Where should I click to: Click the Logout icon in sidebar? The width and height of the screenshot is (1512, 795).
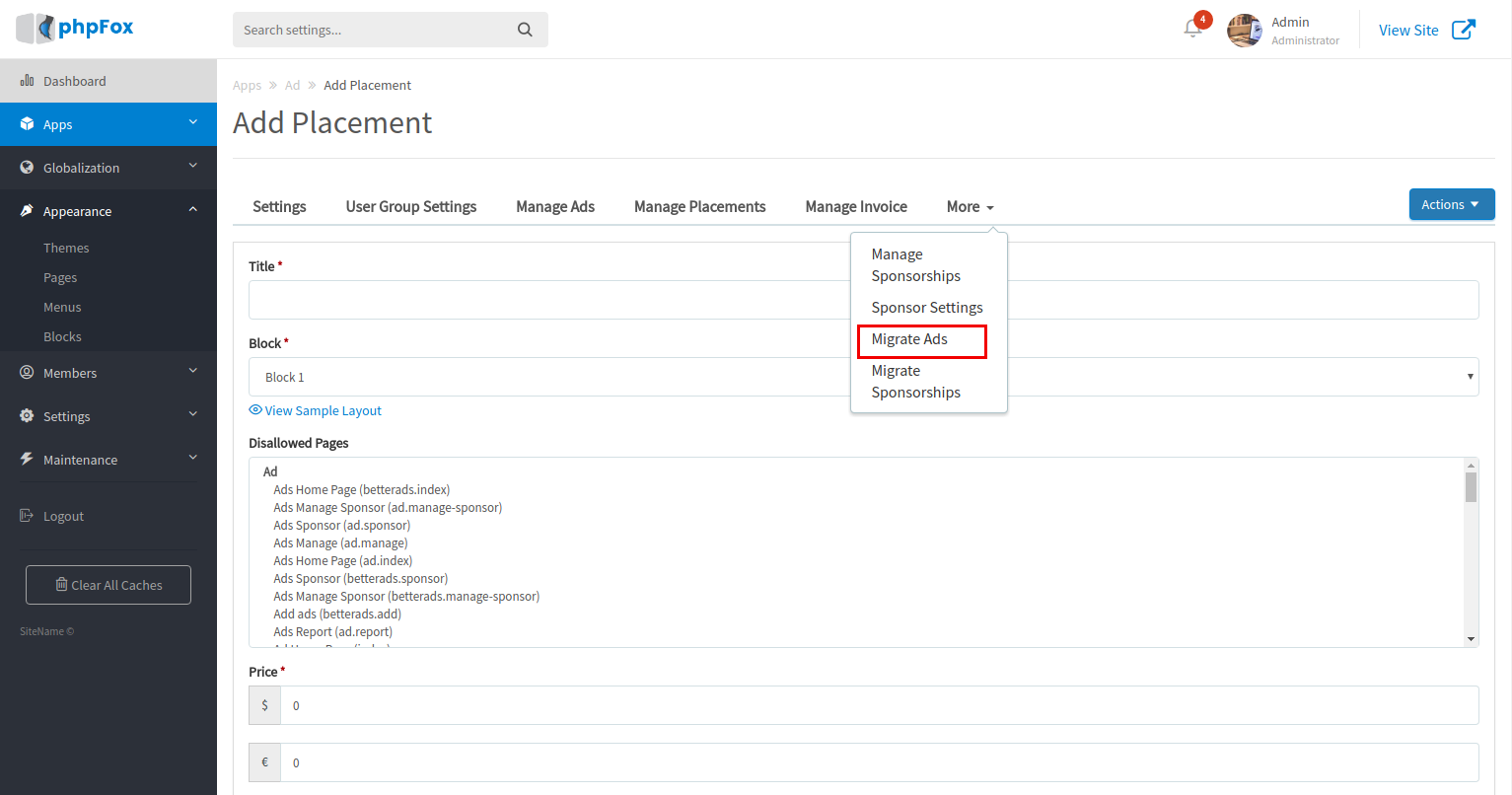27,516
